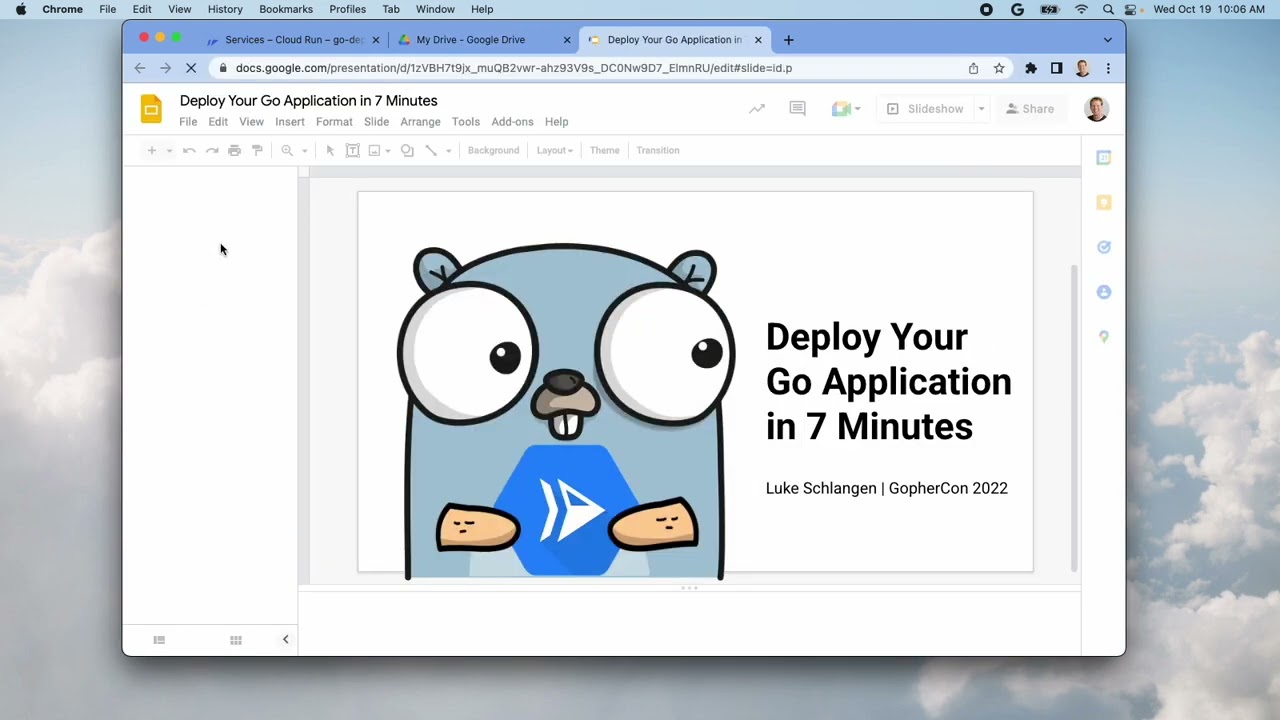1280x720 pixels.
Task: Select the slide title text
Action: (888, 381)
